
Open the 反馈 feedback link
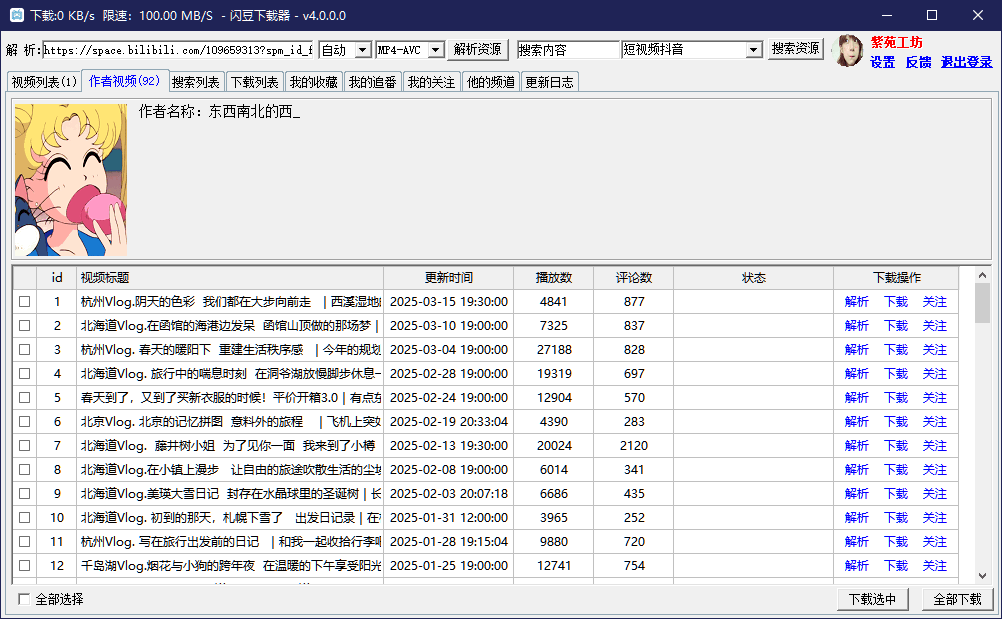918,62
